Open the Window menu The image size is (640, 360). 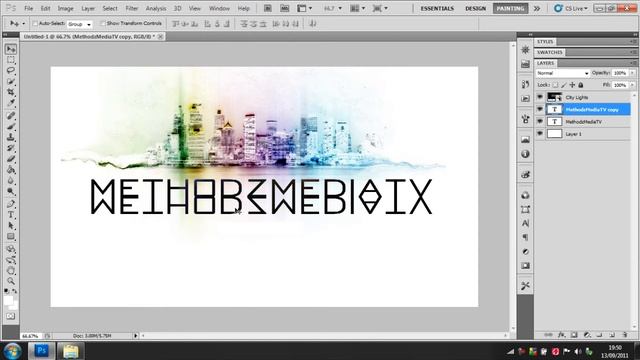[219, 8]
